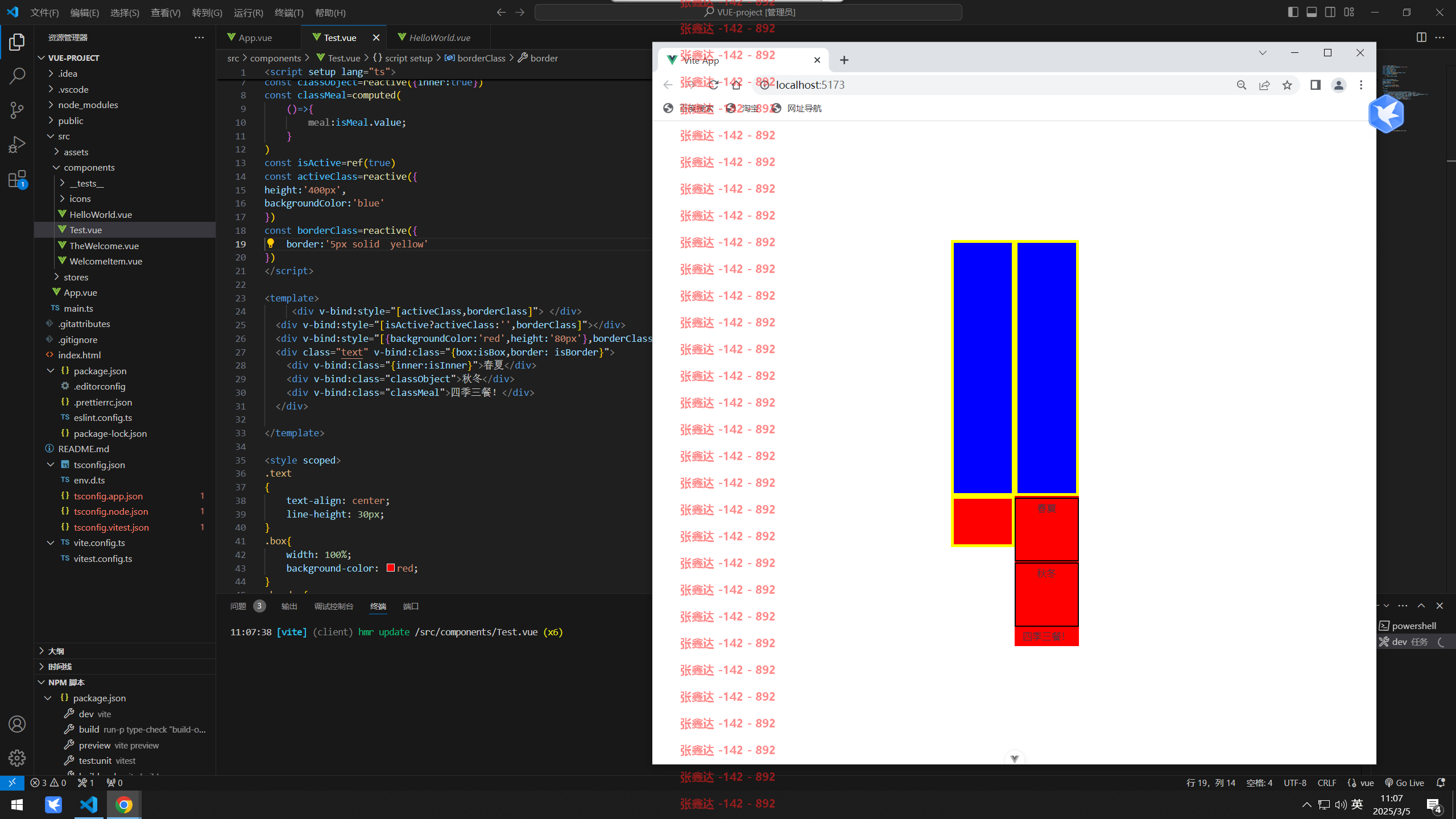Close the Test.vue editor tab
1456x819 pixels.
click(376, 38)
